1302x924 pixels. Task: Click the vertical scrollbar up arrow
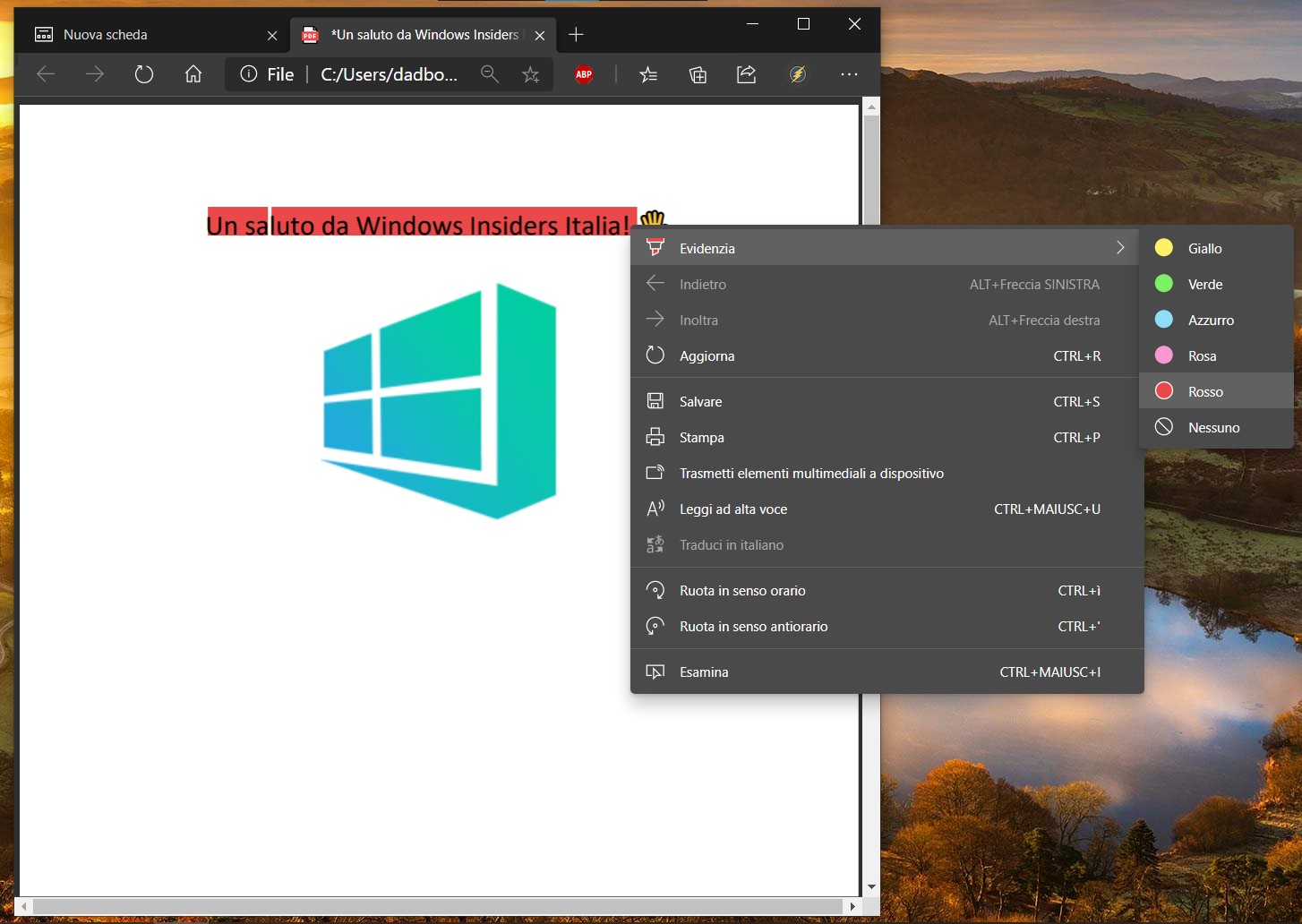(x=870, y=107)
